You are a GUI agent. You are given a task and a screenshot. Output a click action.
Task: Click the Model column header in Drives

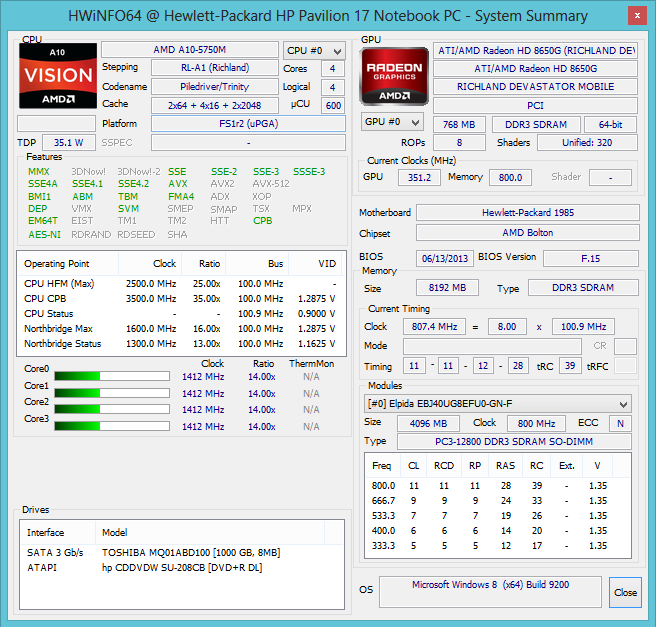[210, 533]
